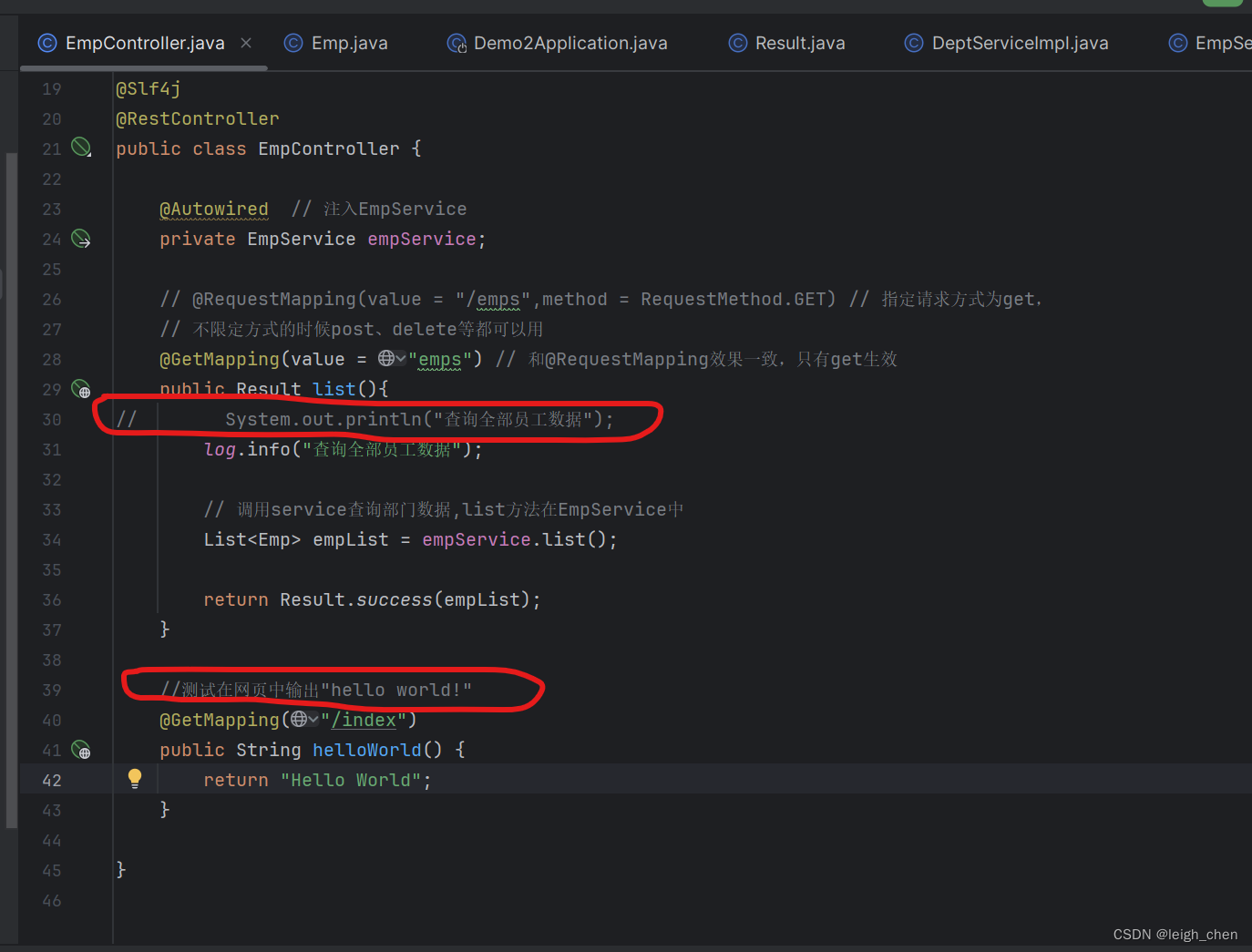
Task: Click the @Autowired annotation
Action: point(214,209)
